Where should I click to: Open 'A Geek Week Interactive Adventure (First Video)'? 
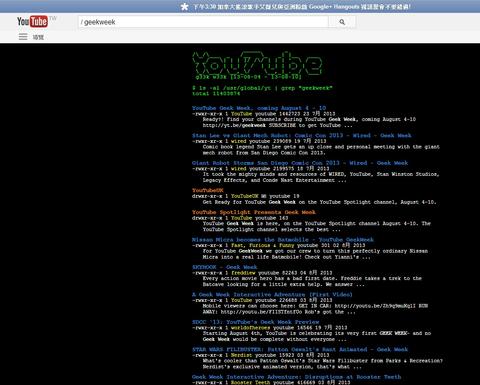(272, 295)
